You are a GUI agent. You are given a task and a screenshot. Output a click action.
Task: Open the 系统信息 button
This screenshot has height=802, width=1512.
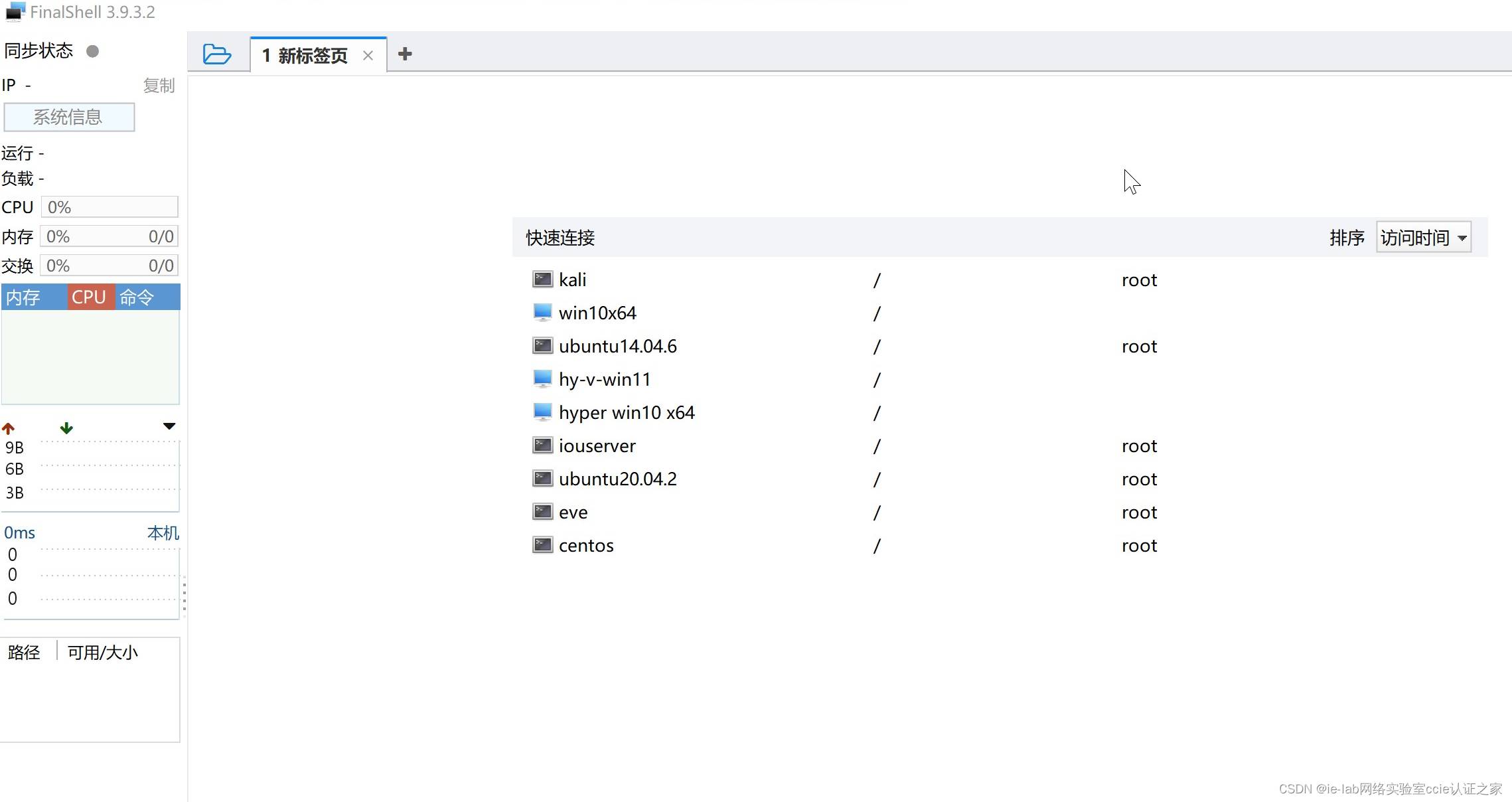coord(69,117)
